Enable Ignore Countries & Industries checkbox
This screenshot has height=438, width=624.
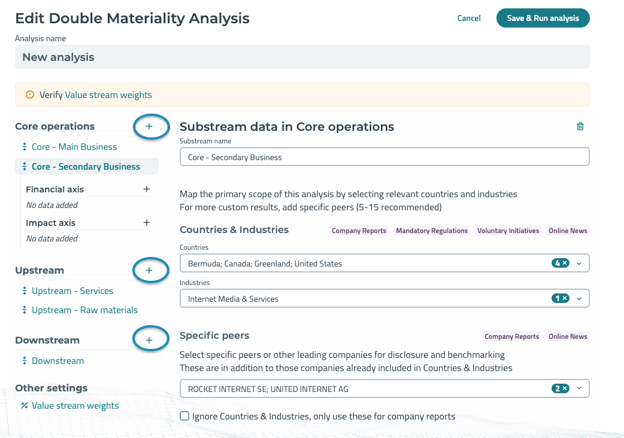pos(184,416)
